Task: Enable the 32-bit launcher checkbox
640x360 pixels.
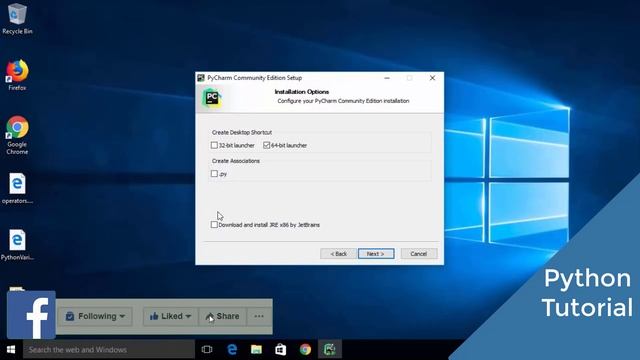Action: pyautogui.click(x=214, y=145)
